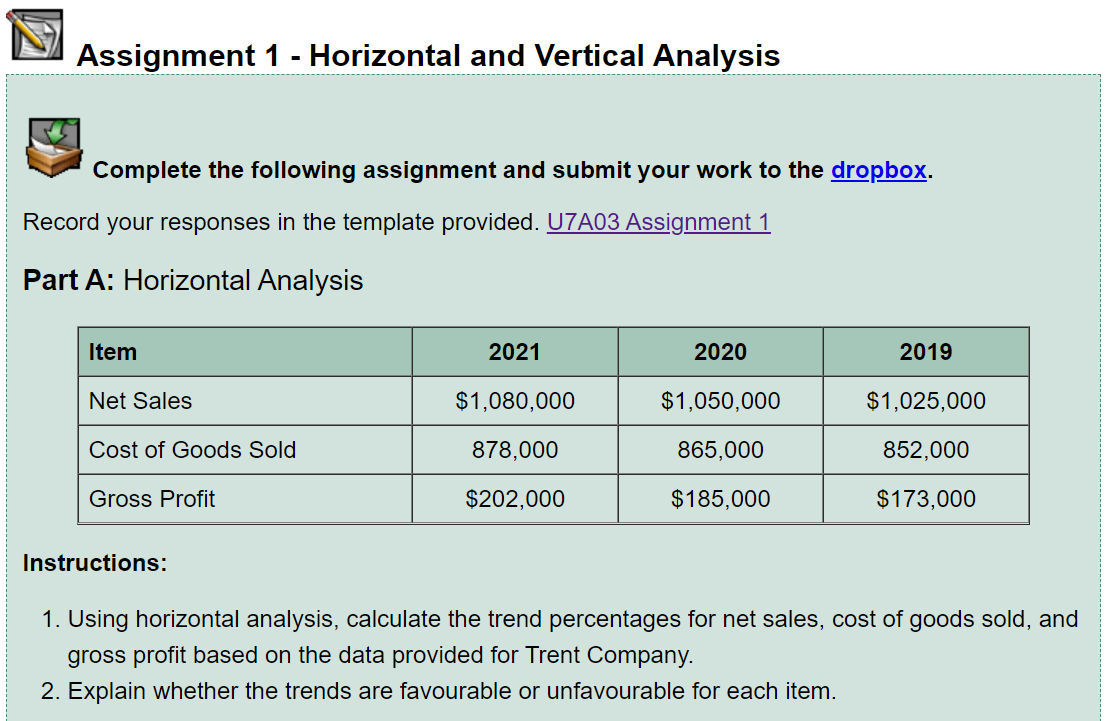Viewport: 1110px width, 721px height.
Task: Select the 2020 column header
Action: tap(720, 352)
